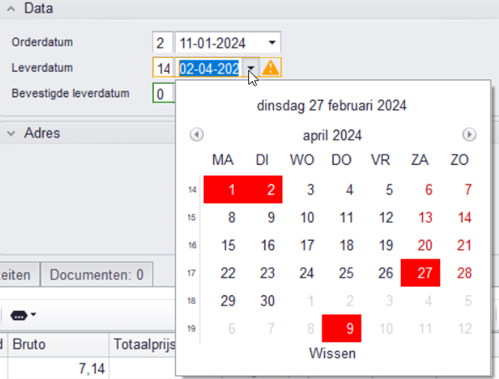Viewport: 499px width, 379px height.
Task: Click the Orderdatum week number field
Action: 162,43
